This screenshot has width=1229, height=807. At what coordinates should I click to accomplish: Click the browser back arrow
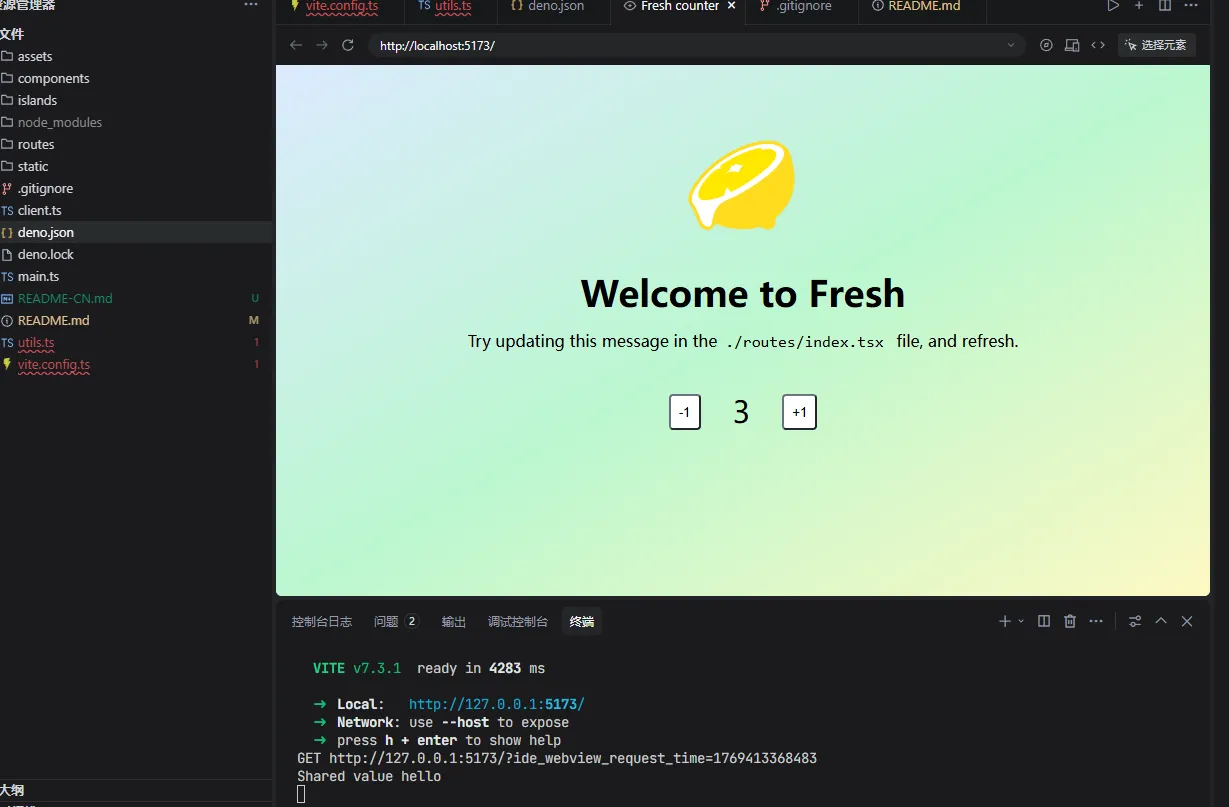click(295, 45)
